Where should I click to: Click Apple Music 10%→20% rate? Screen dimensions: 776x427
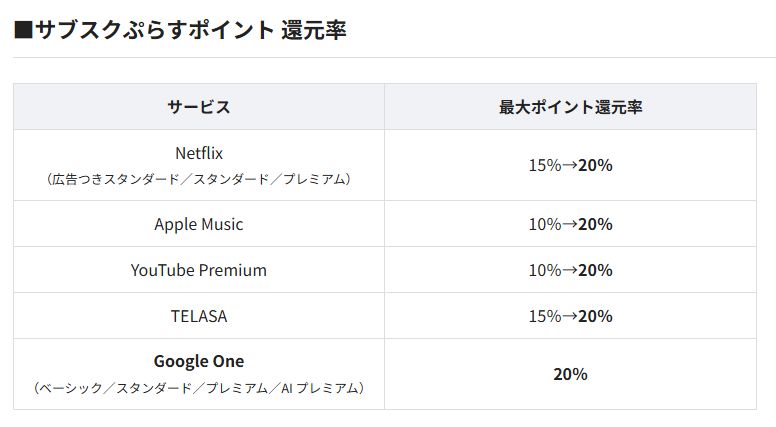pyautogui.click(x=570, y=224)
